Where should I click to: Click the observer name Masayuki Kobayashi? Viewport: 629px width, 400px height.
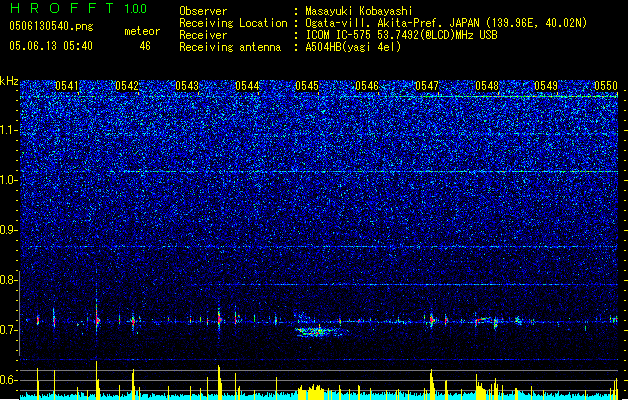[359, 11]
